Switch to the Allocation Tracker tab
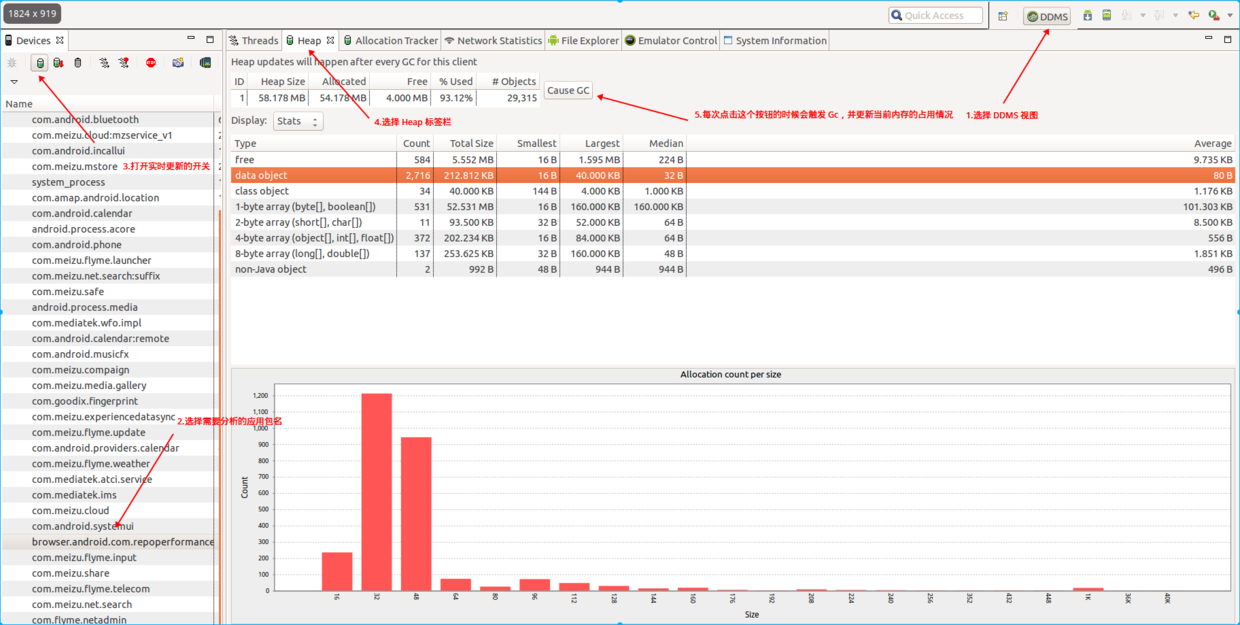This screenshot has height=625, width=1240. pyautogui.click(x=390, y=41)
